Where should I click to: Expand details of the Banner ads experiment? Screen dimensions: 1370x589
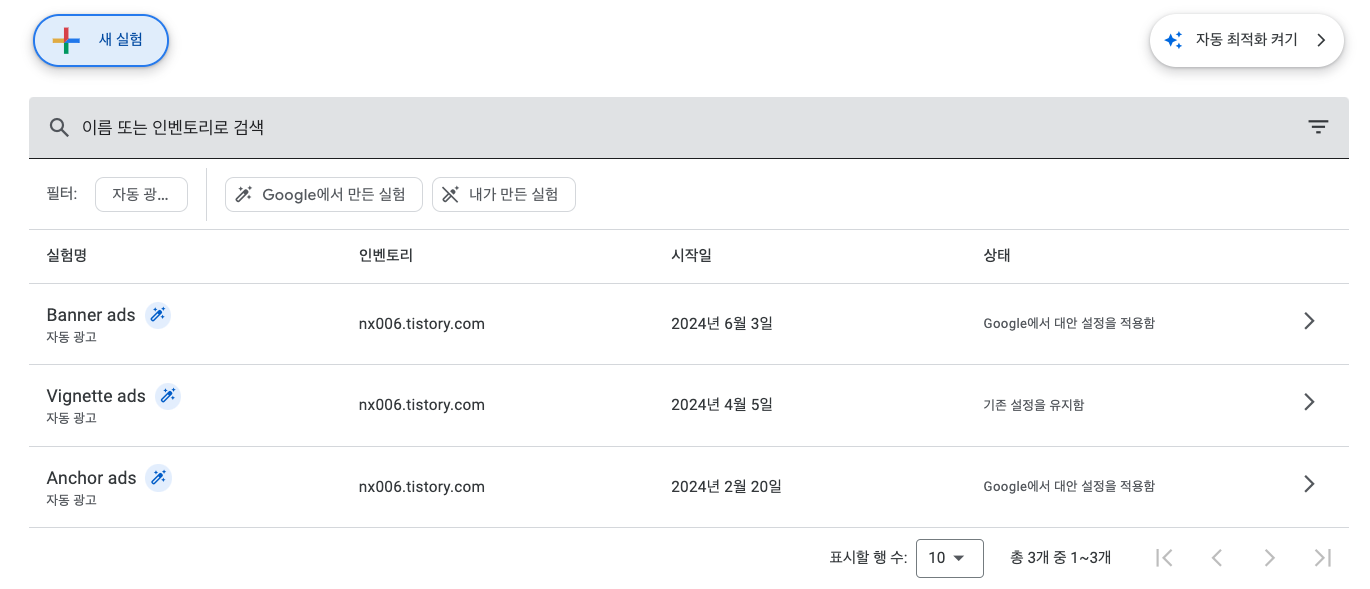click(1309, 321)
